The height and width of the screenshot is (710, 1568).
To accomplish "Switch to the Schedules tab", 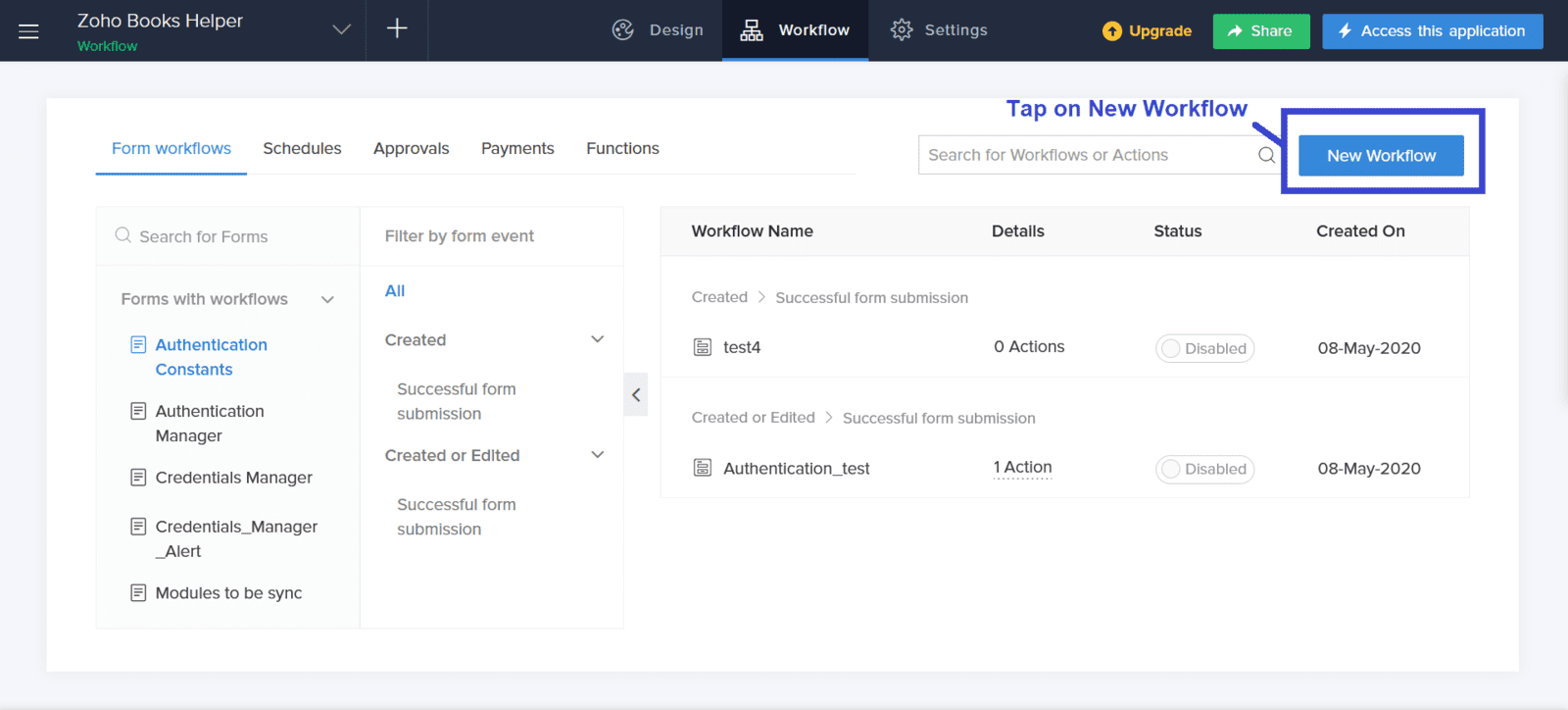I will pyautogui.click(x=302, y=148).
